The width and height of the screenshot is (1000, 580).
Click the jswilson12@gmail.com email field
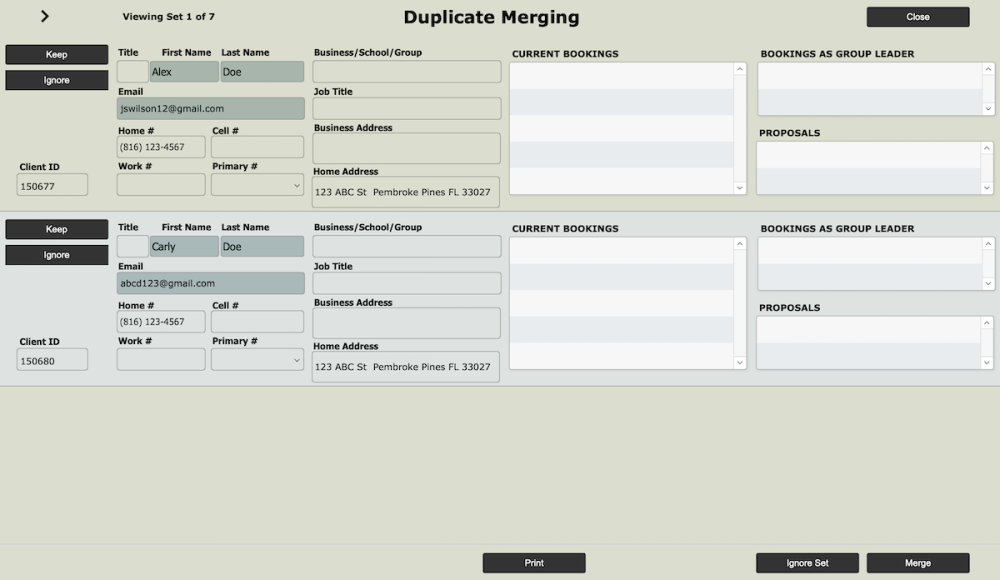click(x=210, y=109)
